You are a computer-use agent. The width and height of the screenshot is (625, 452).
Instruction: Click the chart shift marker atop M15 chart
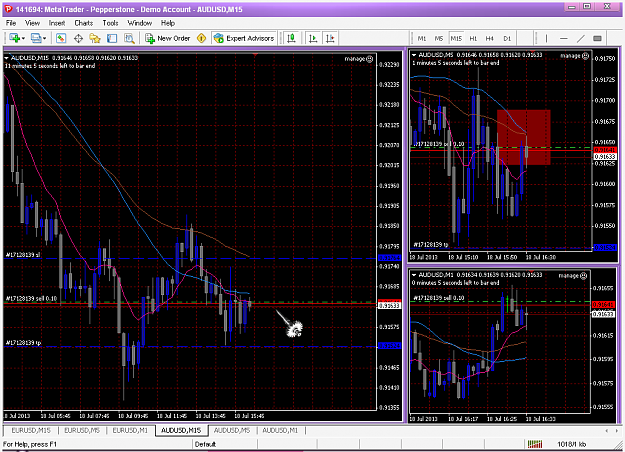pos(255,54)
